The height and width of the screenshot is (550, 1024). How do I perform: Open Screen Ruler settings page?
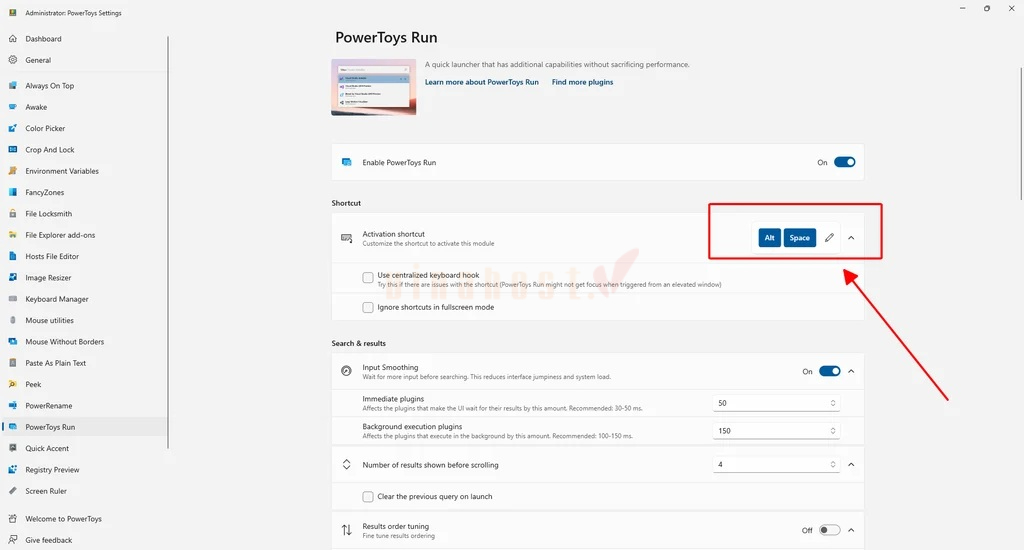pos(46,491)
